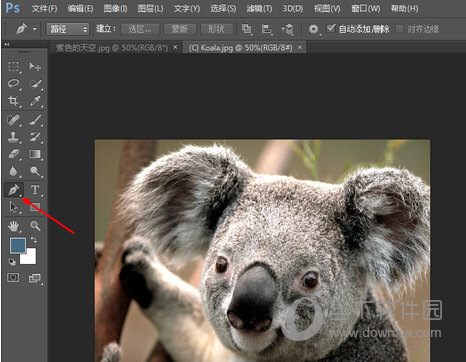466x362 pixels.
Task: Select the Hand tool
Action: pyautogui.click(x=13, y=226)
